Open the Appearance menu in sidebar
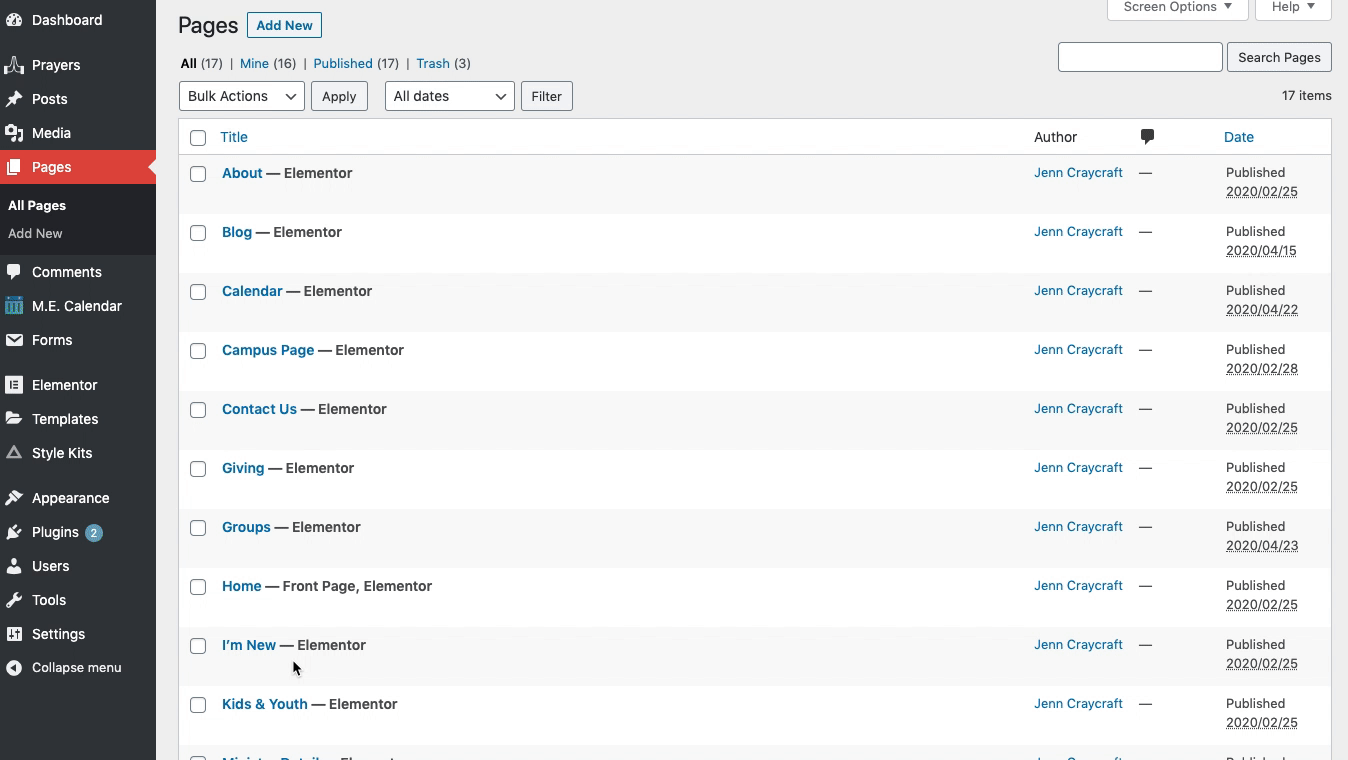The width and height of the screenshot is (1348, 760). click(70, 498)
